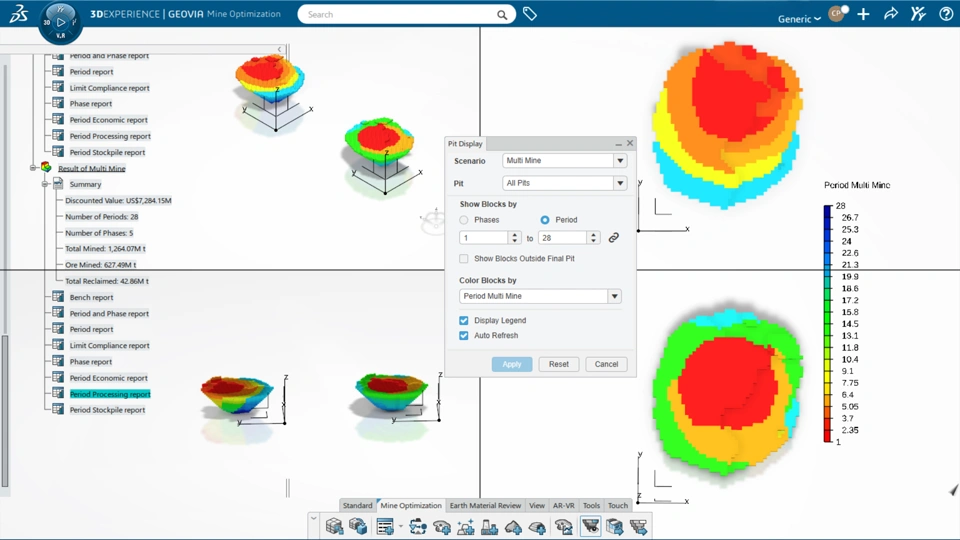960x540 pixels.
Task: Switch to the AR-VR tab
Action: coord(564,505)
